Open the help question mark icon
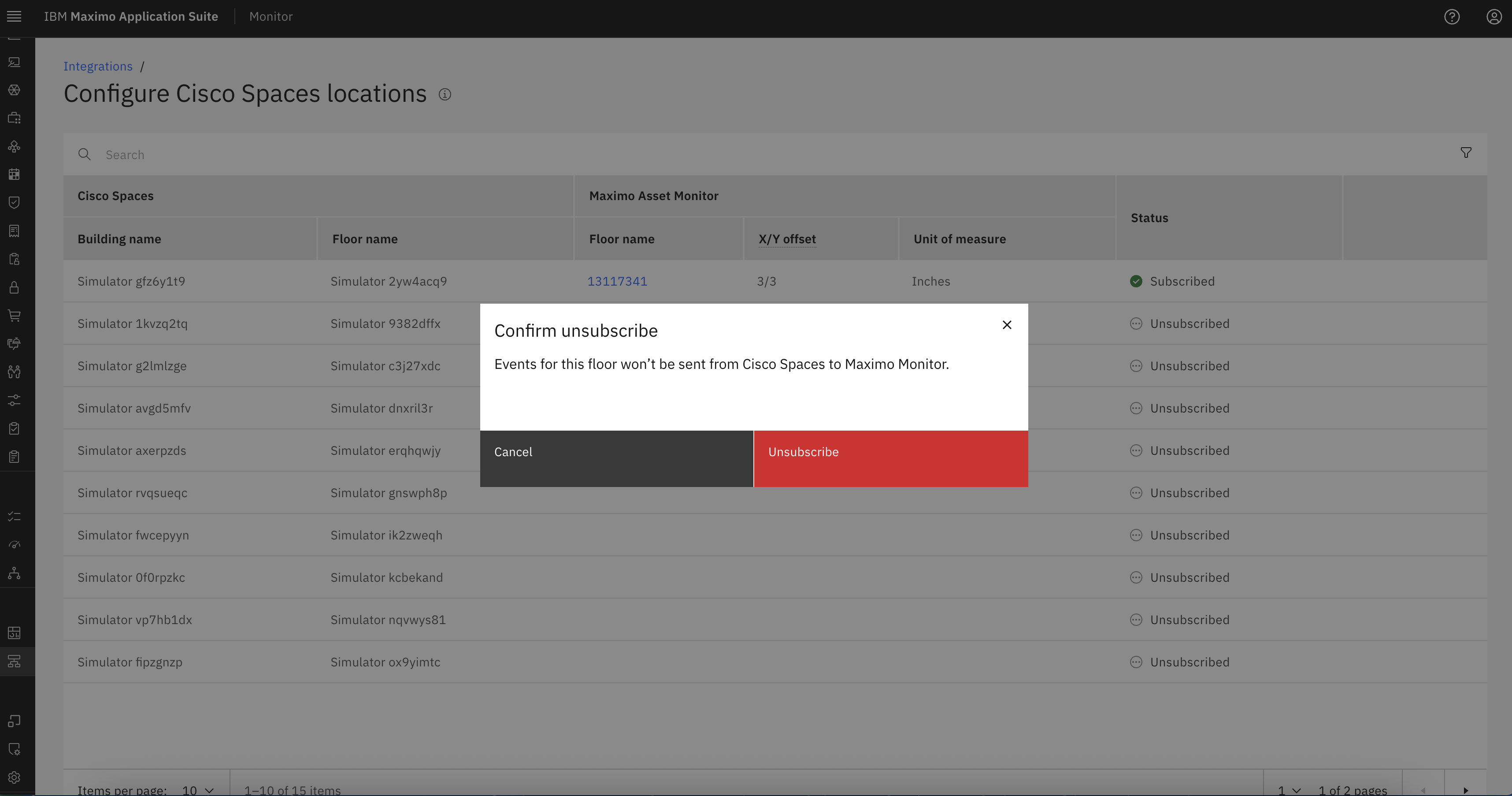The image size is (1512, 796). click(1452, 16)
